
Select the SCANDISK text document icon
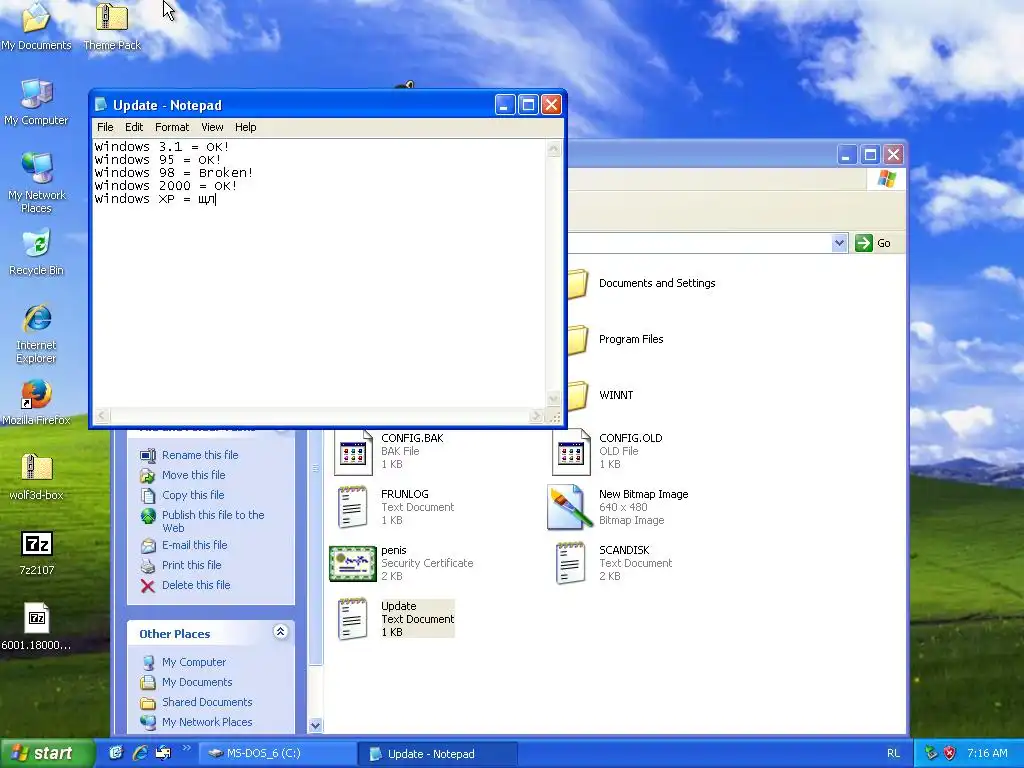click(x=571, y=563)
